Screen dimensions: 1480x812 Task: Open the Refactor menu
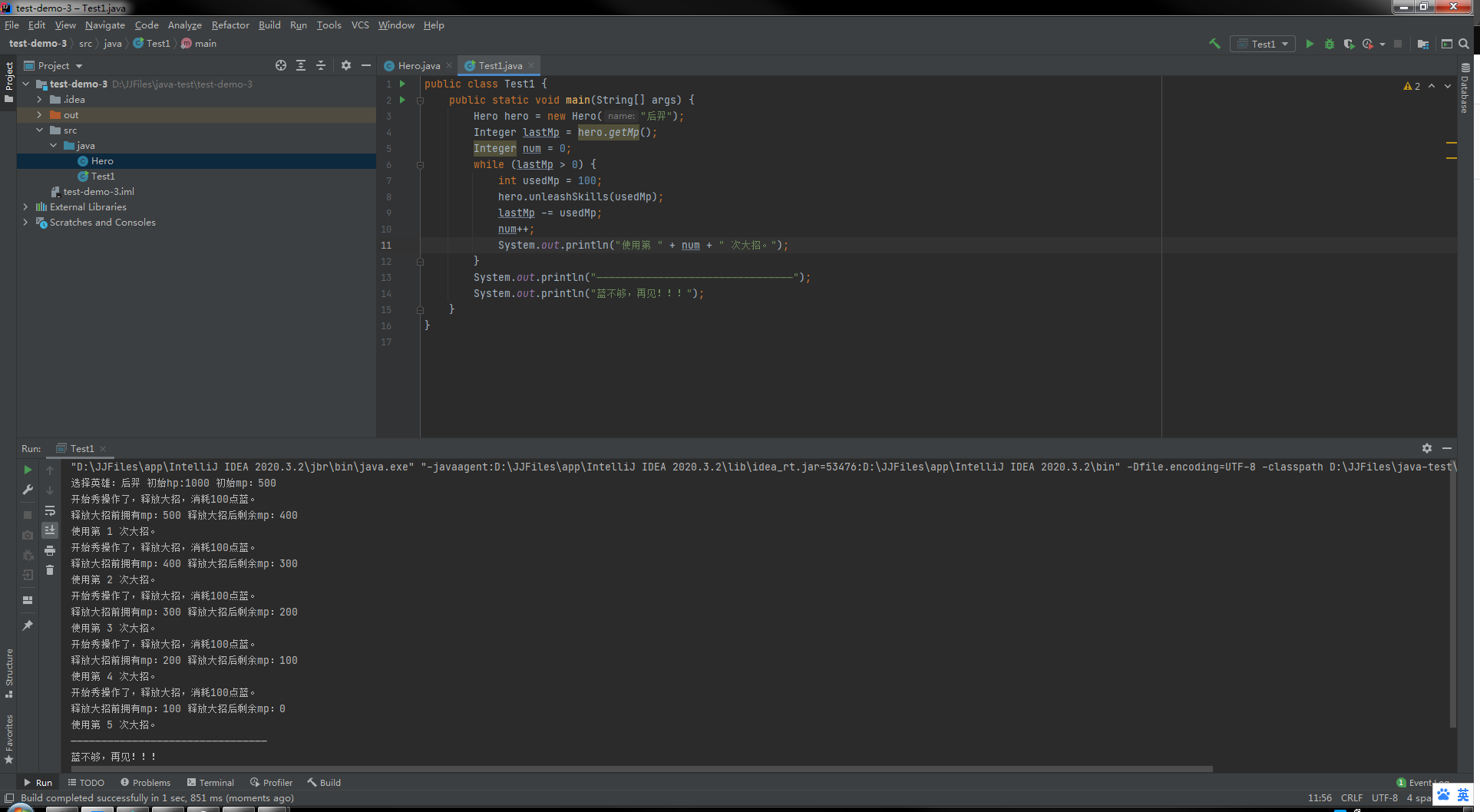click(230, 25)
